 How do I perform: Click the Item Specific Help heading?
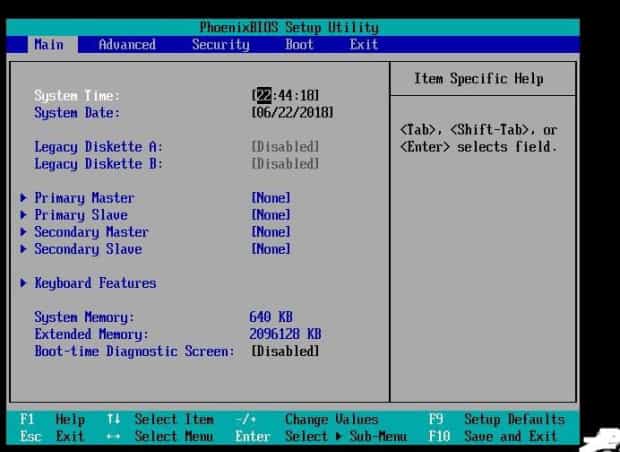click(479, 79)
